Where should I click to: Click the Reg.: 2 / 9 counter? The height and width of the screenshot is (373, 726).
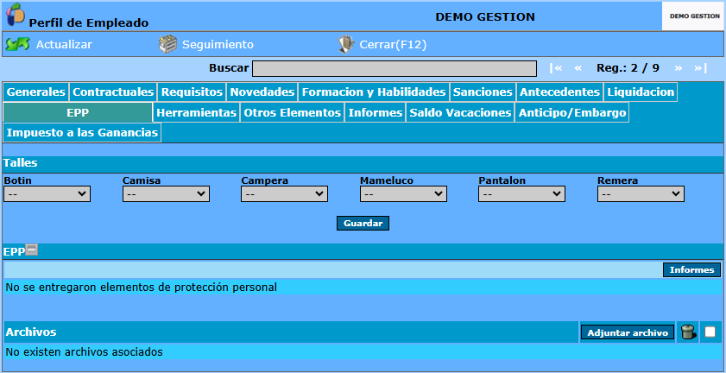(628, 68)
